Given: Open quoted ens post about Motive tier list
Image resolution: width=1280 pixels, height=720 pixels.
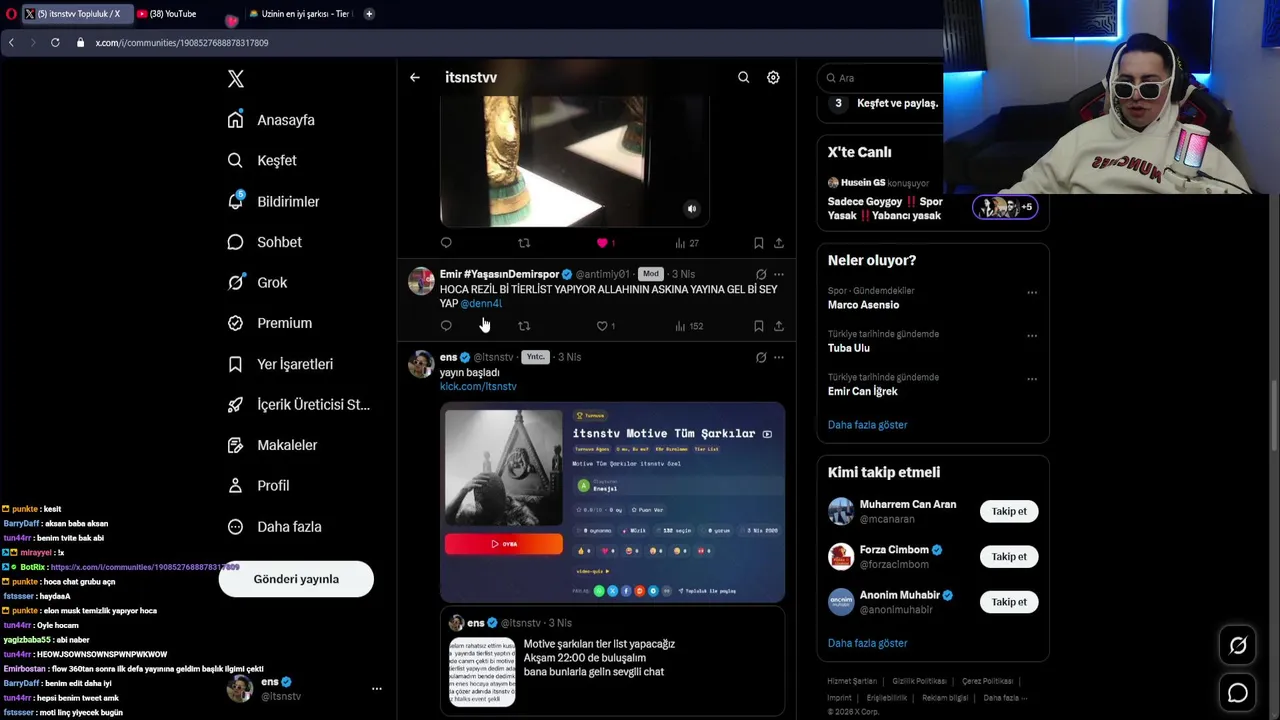Looking at the screenshot, I should (x=612, y=661).
